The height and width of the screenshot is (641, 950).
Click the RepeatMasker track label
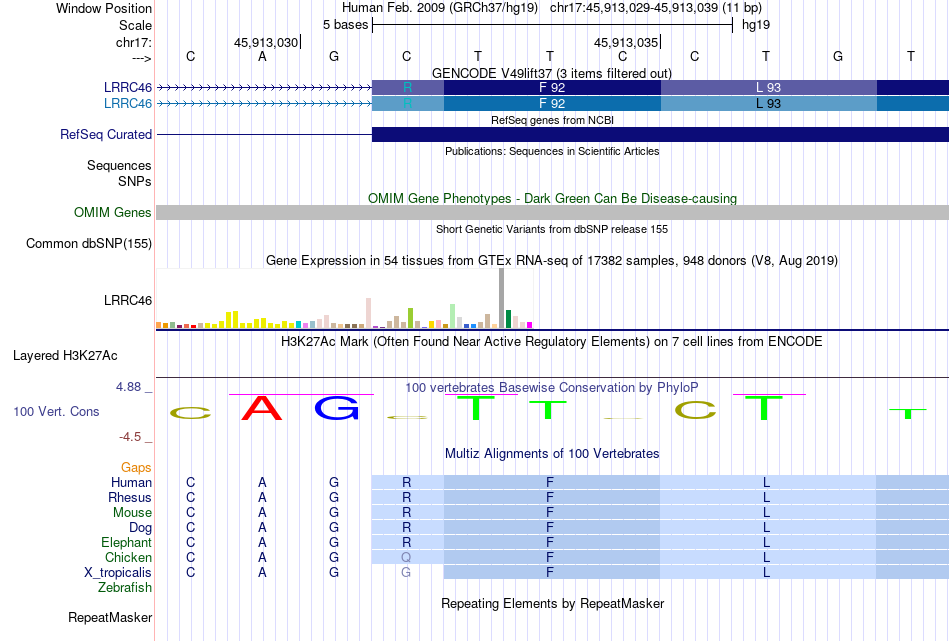pyautogui.click(x=110, y=617)
